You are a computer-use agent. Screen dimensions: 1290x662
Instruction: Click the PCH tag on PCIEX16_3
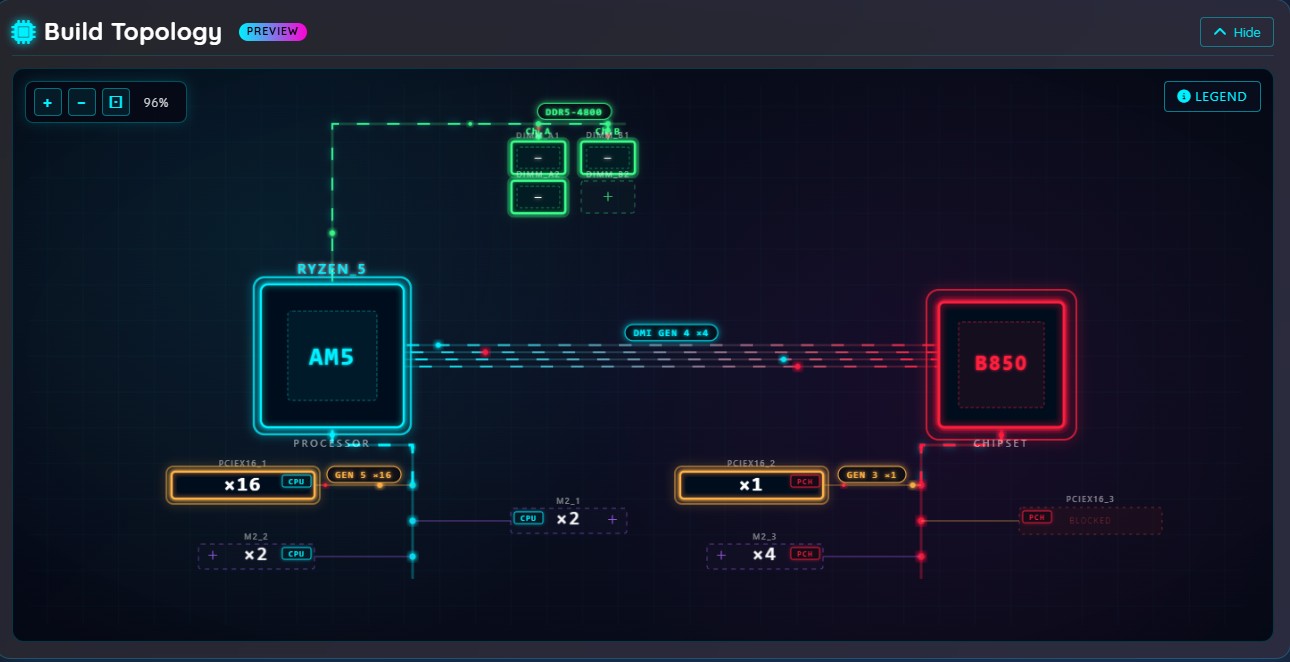click(1036, 517)
